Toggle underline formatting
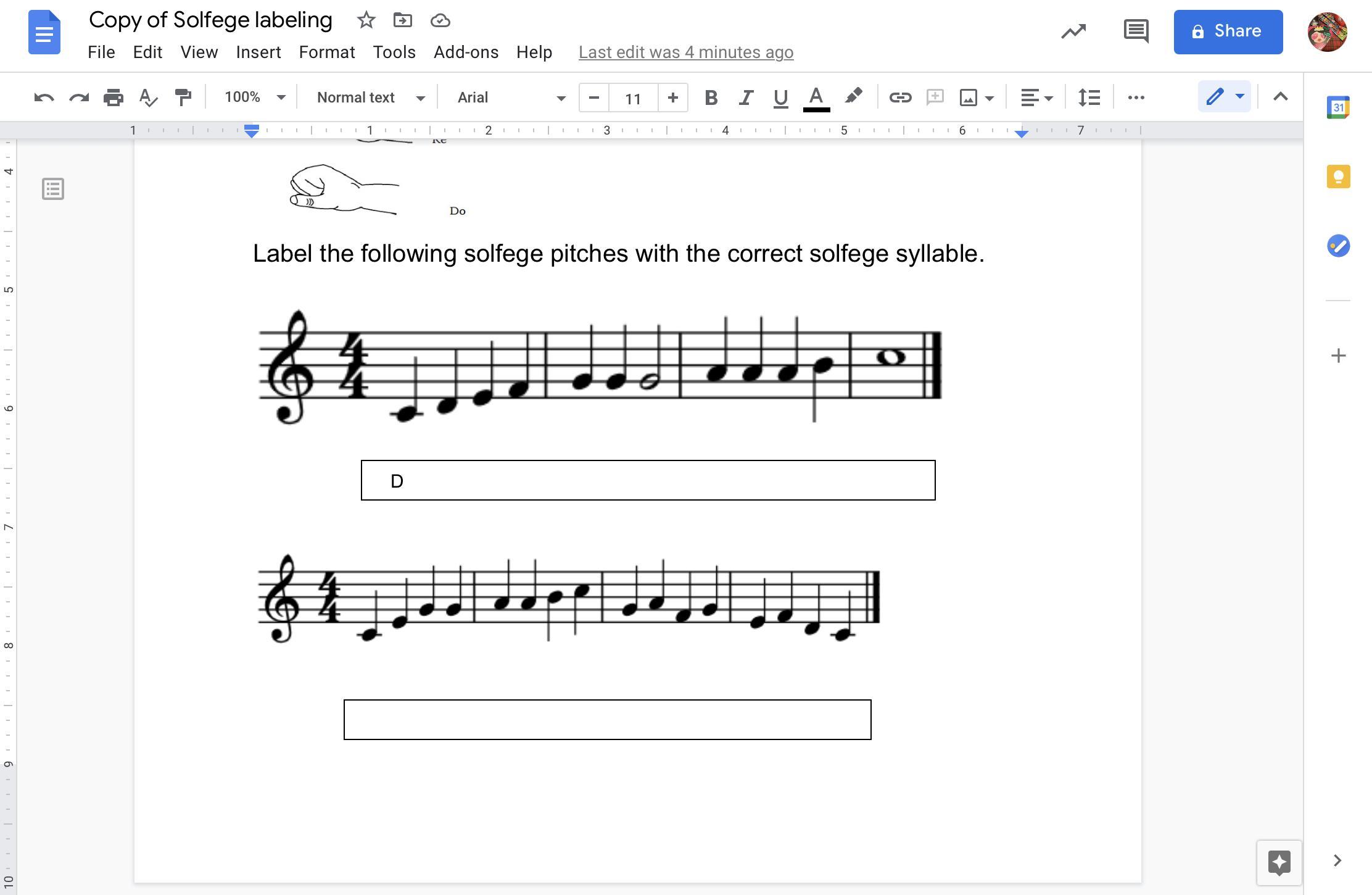Viewport: 1372px width, 895px height. [x=780, y=98]
